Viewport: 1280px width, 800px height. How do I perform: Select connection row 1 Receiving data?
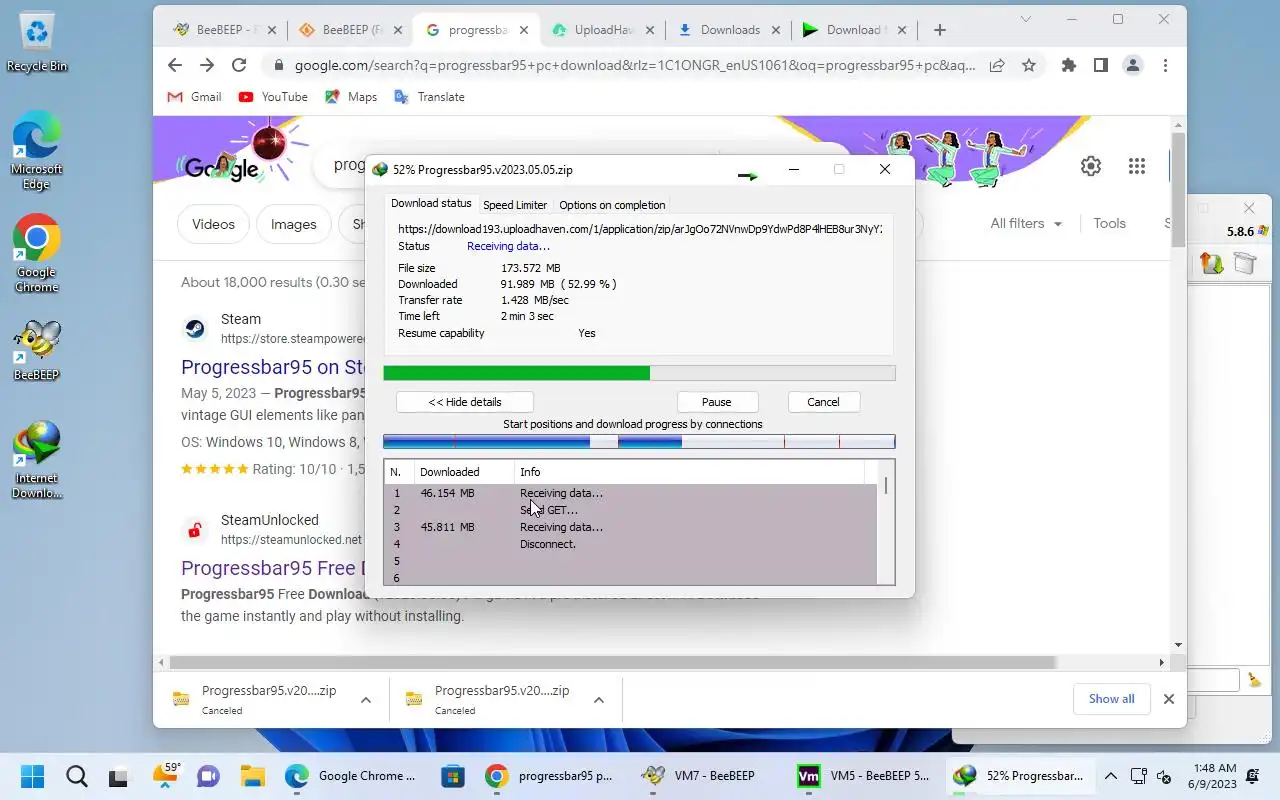coord(631,493)
